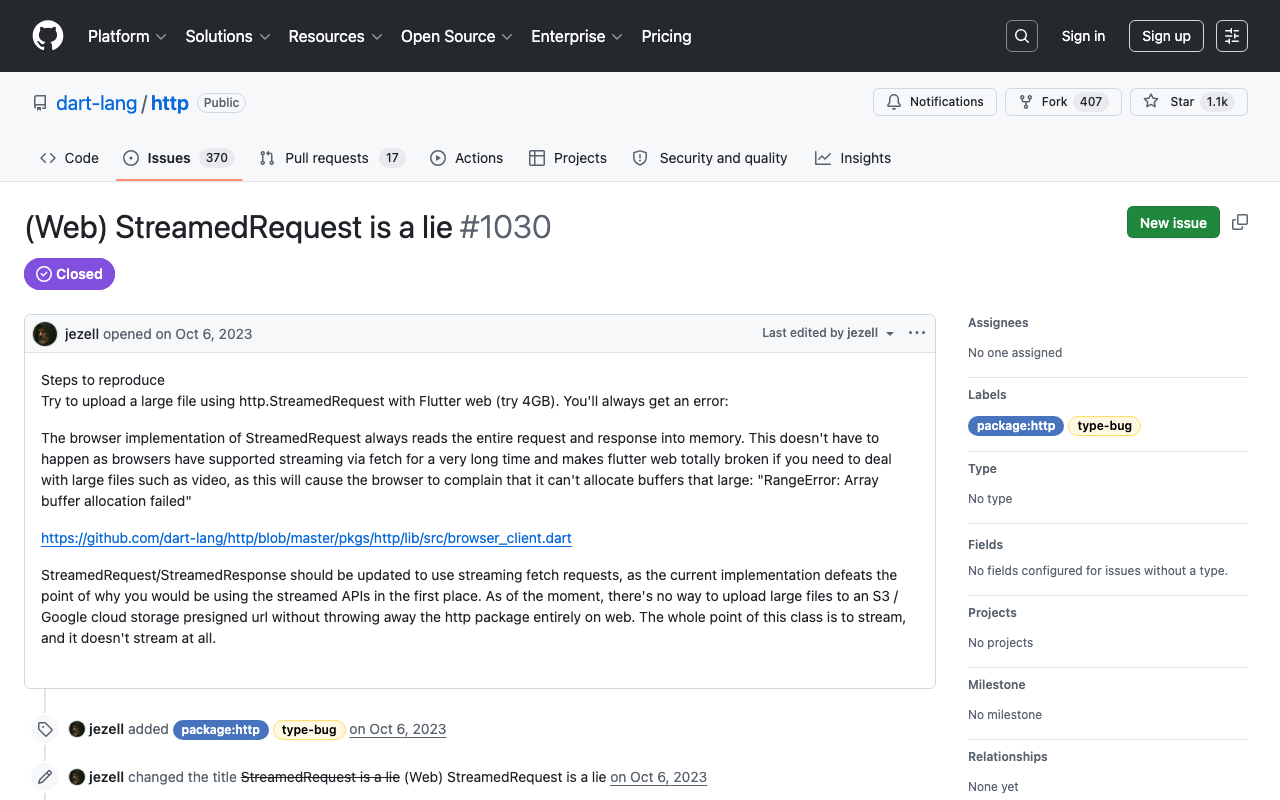The width and height of the screenshot is (1280, 800).
Task: Open date link of title-changed event
Action: point(658,777)
